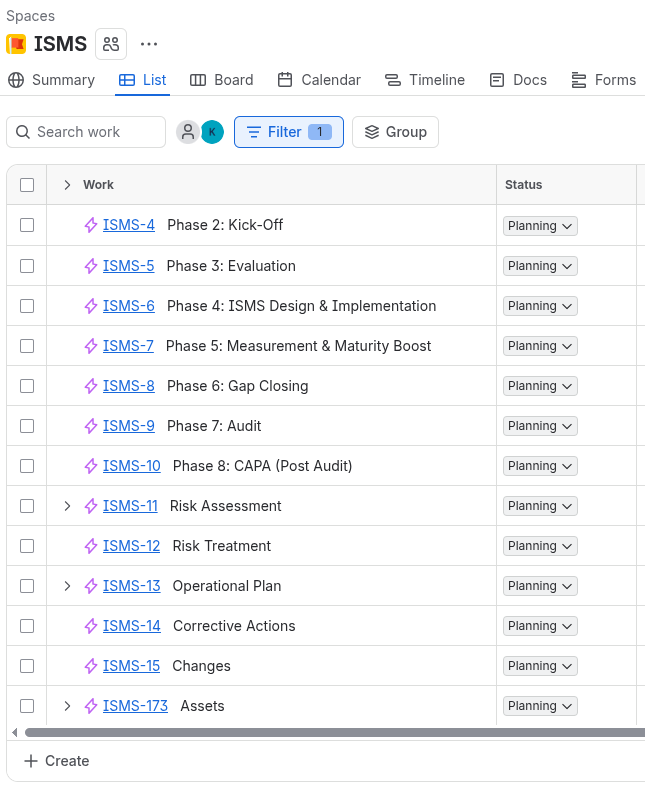
Task: Open the ISMS-10 issue link
Action: coord(132,466)
